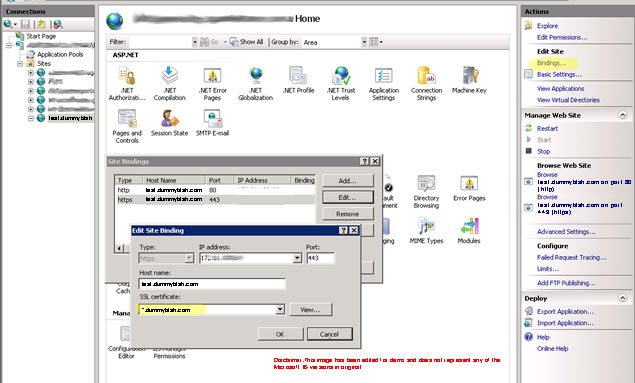Viewport: 635px width, 383px height.
Task: Click Add FTP Publishing... link
Action: [566, 283]
